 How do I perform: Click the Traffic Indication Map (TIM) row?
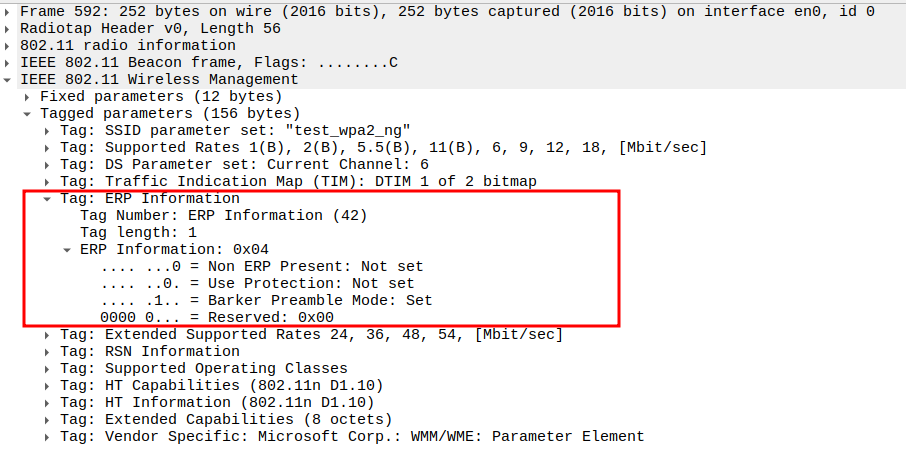(x=298, y=182)
